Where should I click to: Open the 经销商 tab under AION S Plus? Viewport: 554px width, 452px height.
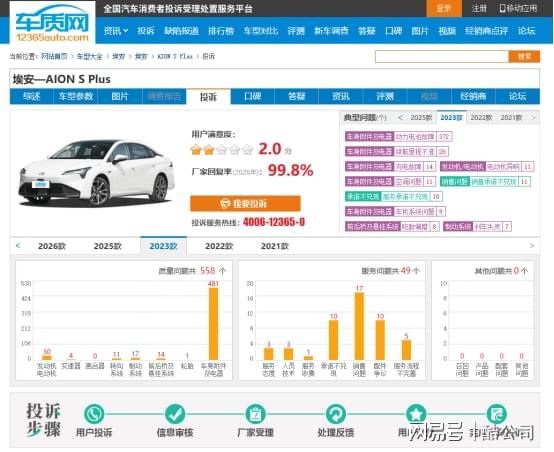click(x=473, y=96)
